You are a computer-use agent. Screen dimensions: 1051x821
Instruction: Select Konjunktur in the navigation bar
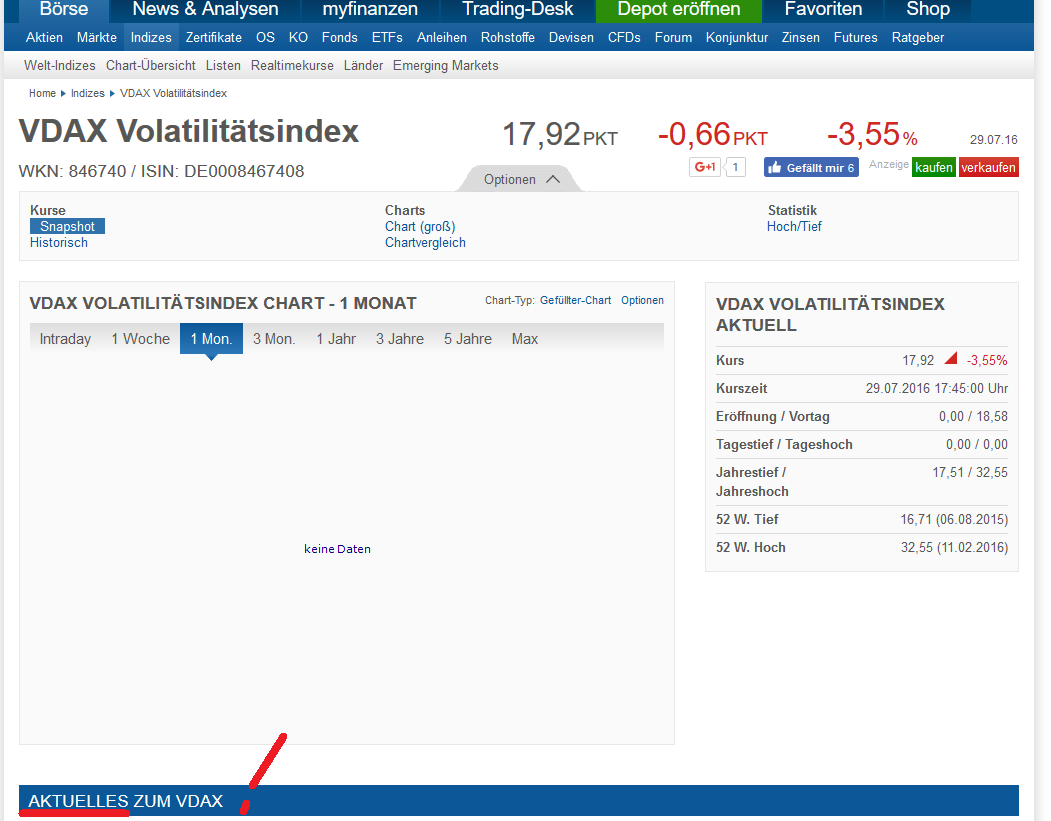[x=737, y=38]
